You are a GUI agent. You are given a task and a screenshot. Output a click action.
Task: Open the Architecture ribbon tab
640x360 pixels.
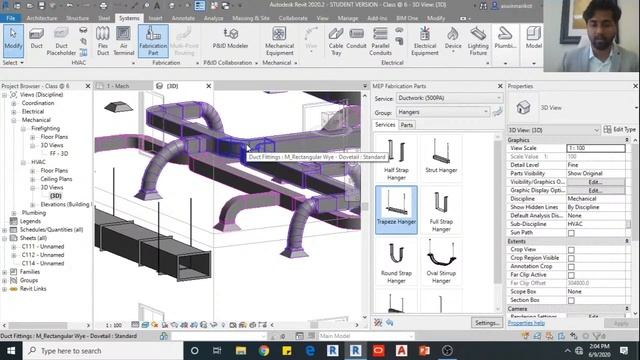[42, 18]
